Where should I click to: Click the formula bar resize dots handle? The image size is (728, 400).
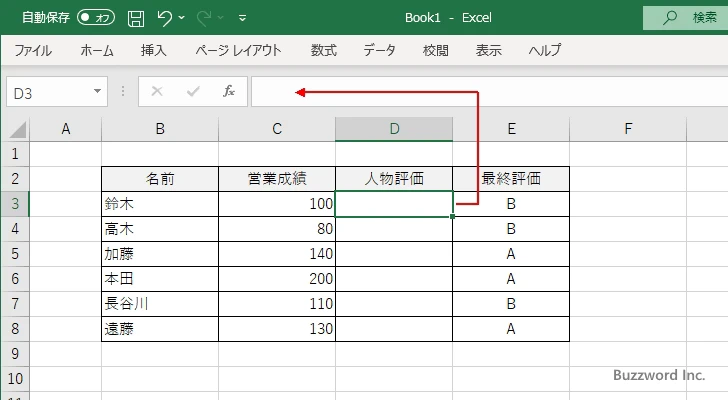click(123, 91)
